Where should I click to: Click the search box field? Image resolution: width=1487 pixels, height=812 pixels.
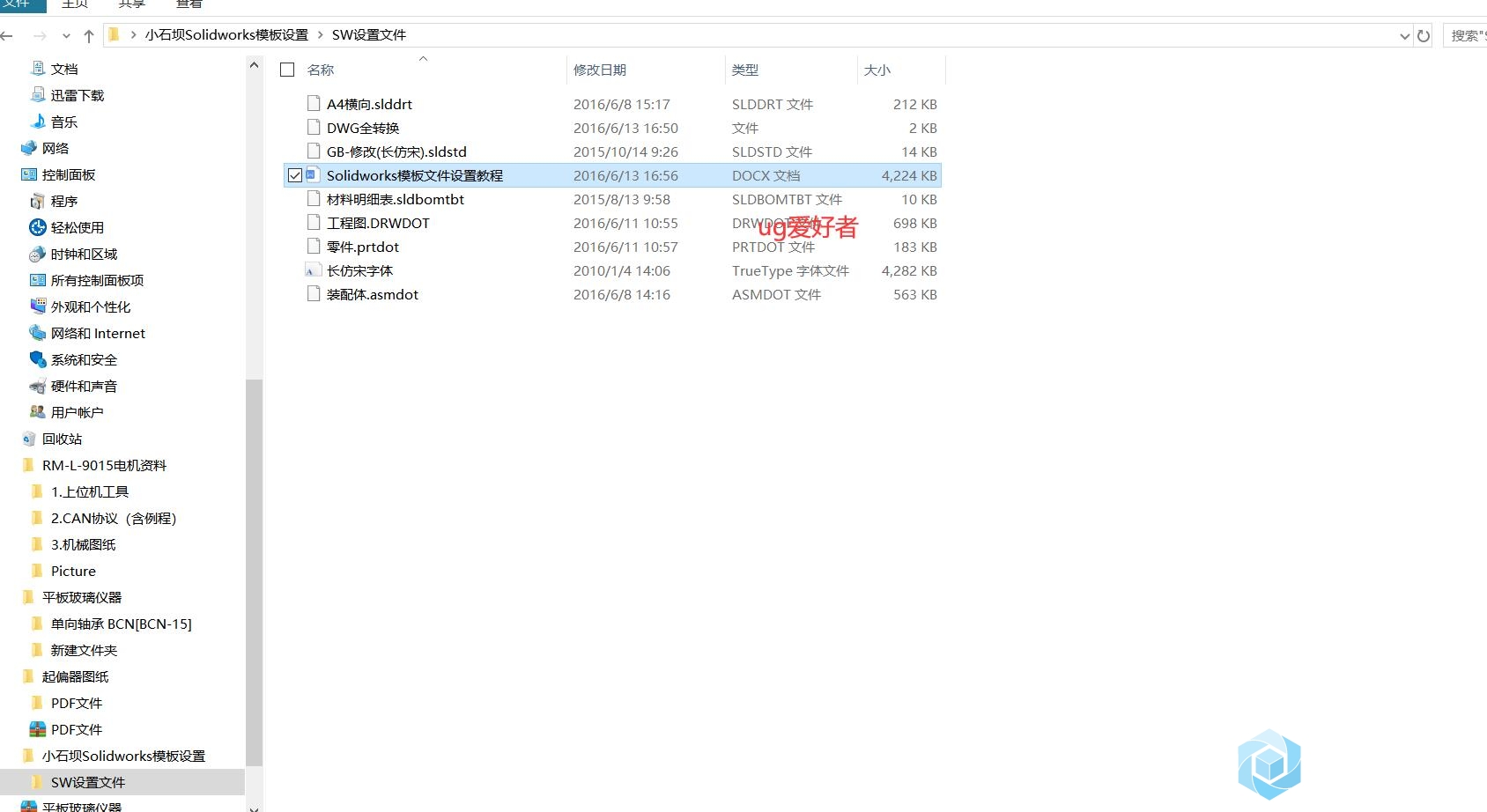[x=1466, y=36]
